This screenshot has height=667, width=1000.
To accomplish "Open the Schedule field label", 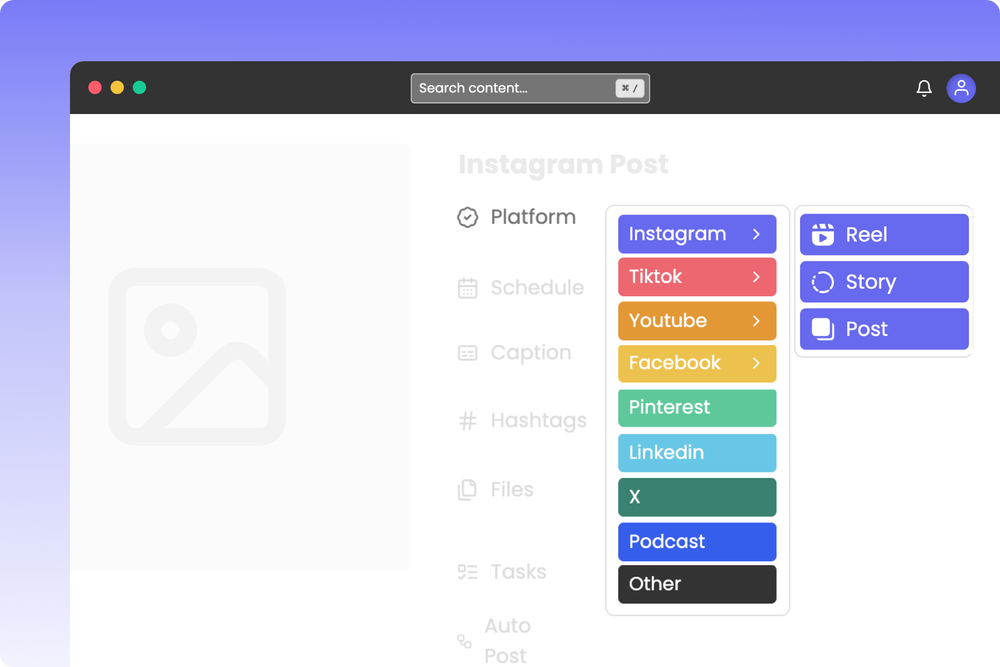I will [537, 288].
